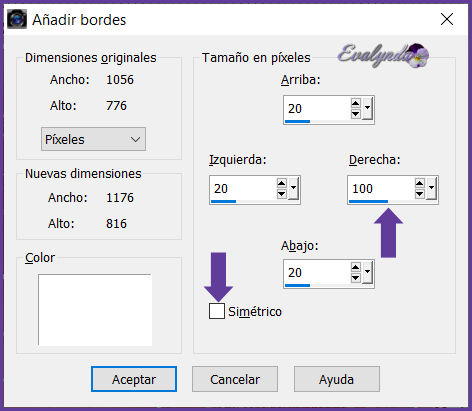Screen dimensions: 472x411
Task: Increase the Arriba value with up arrow
Action: tap(356, 103)
